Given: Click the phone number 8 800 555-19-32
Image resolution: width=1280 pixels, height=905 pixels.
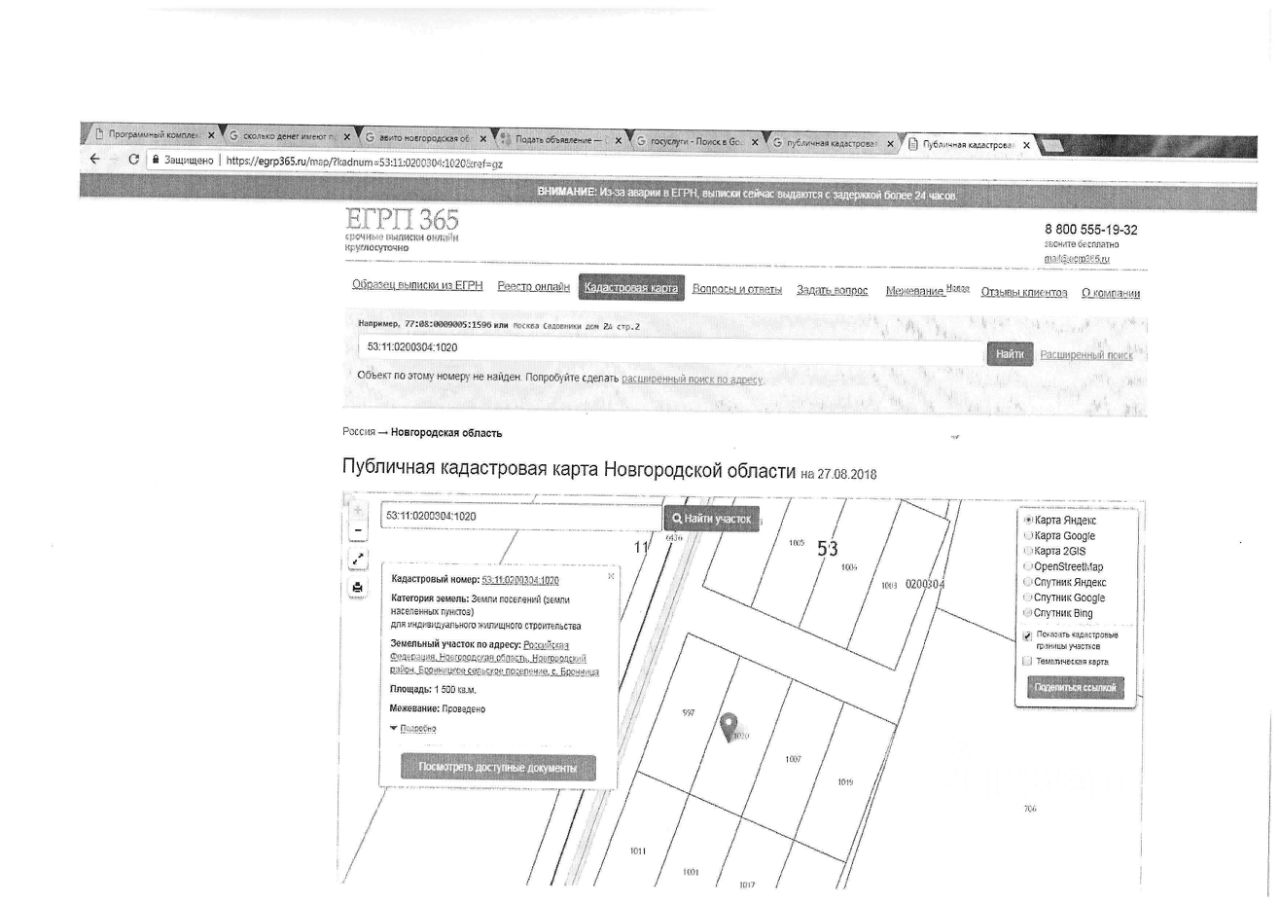Looking at the screenshot, I should [1091, 230].
